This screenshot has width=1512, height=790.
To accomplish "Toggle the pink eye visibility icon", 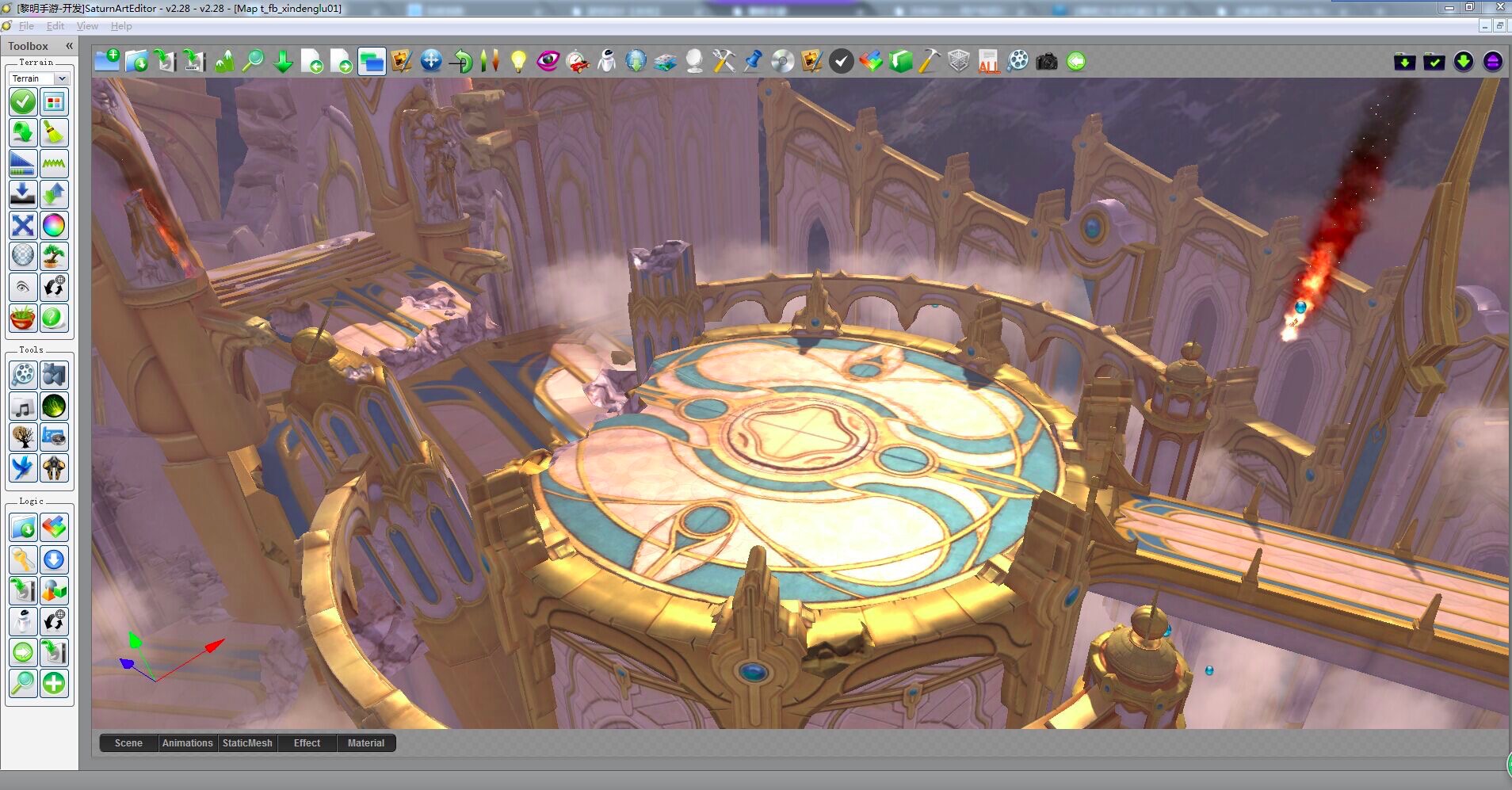I will [x=548, y=61].
